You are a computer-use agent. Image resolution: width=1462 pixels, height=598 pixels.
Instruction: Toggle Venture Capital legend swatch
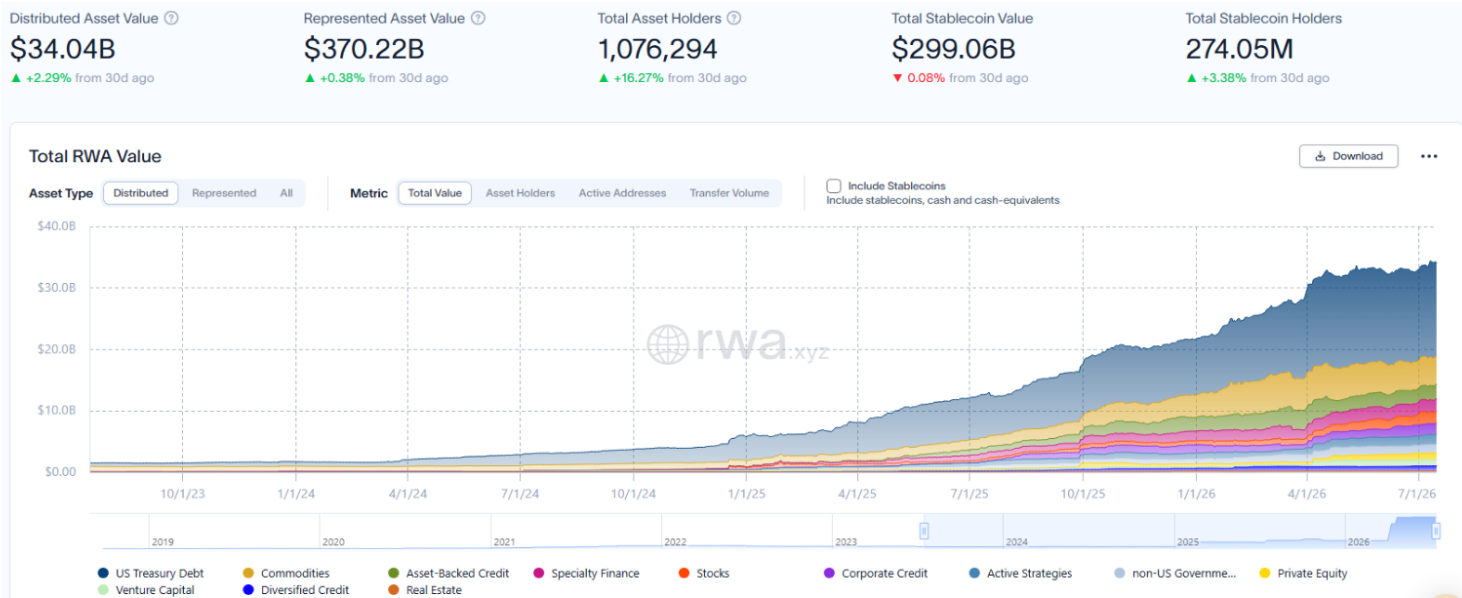pos(103,590)
